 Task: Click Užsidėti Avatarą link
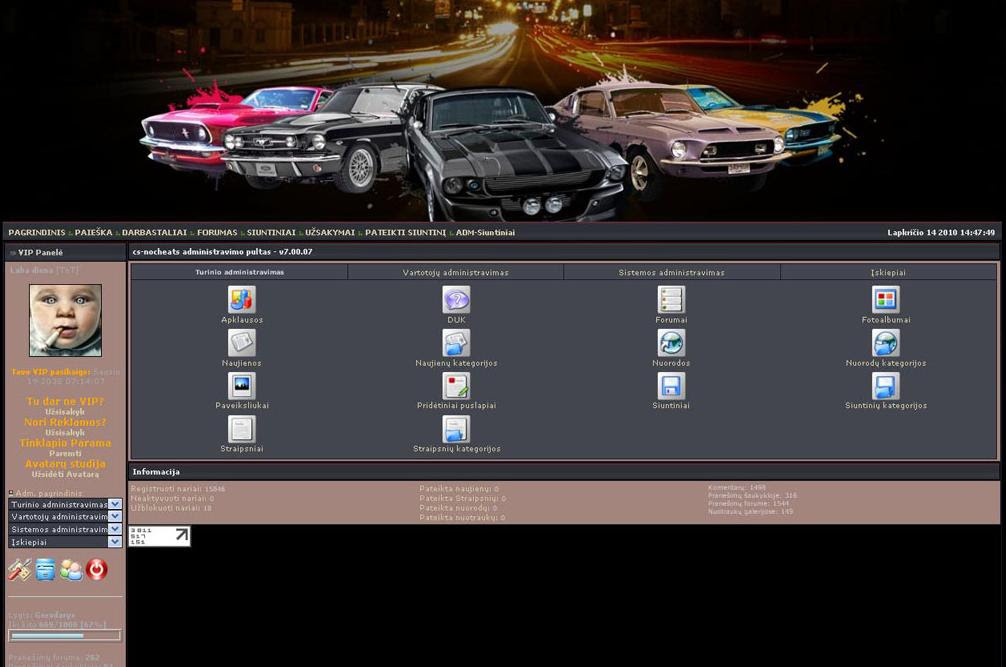65,475
